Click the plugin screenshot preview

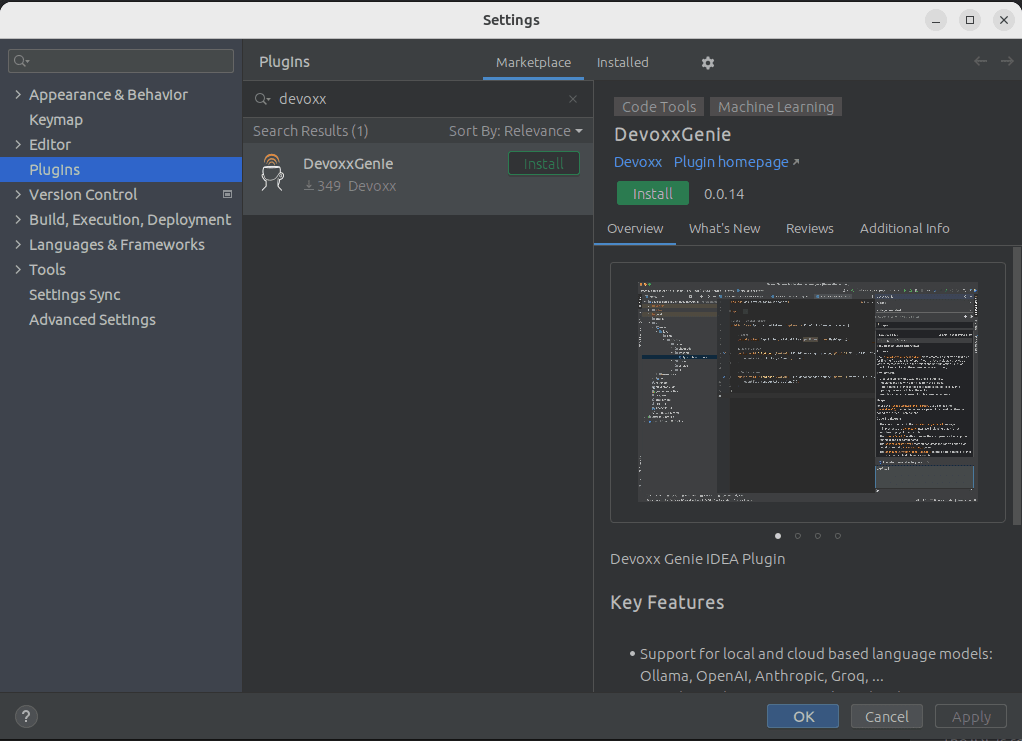807,391
